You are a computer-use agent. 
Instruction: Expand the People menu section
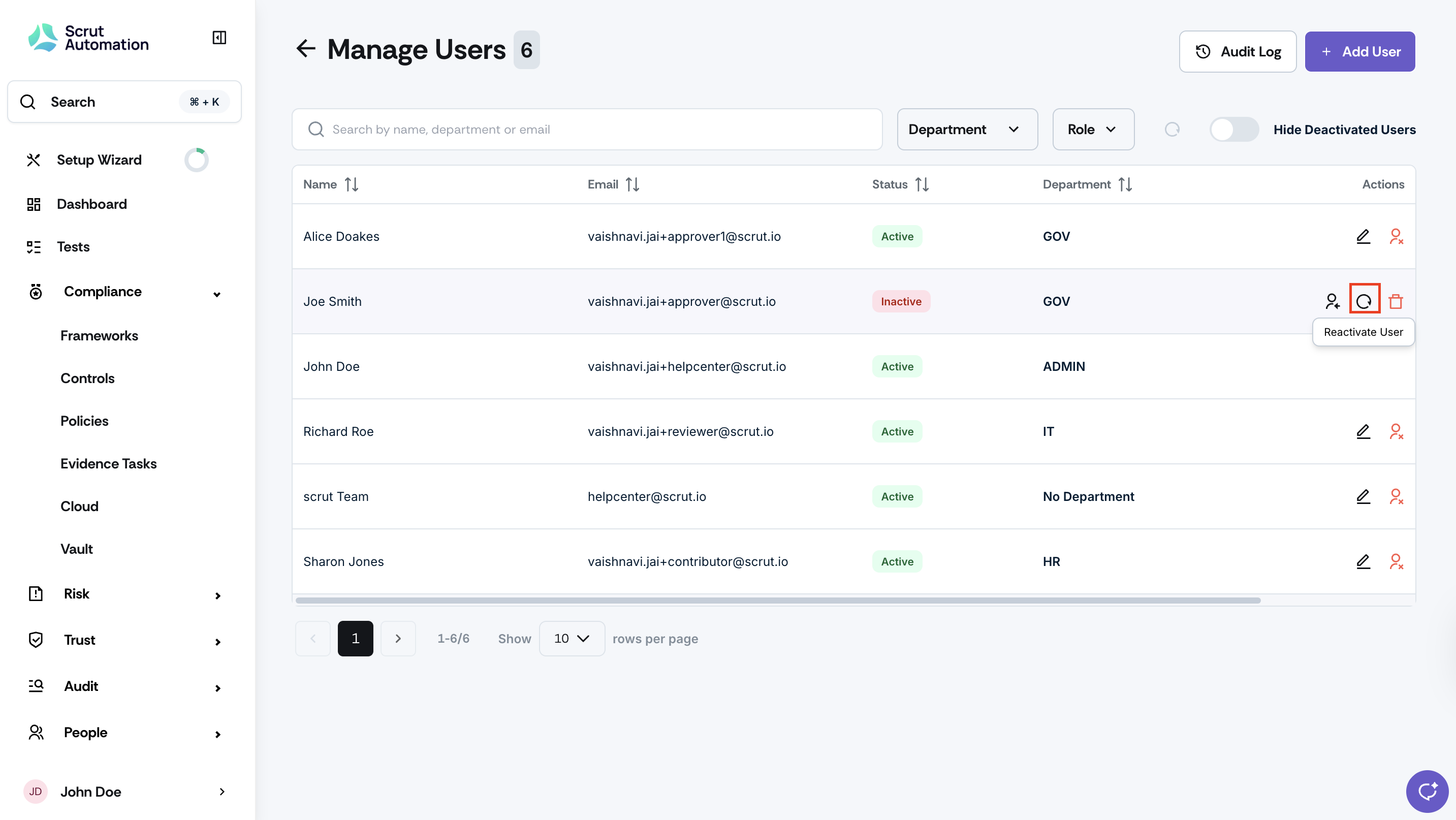click(217, 735)
